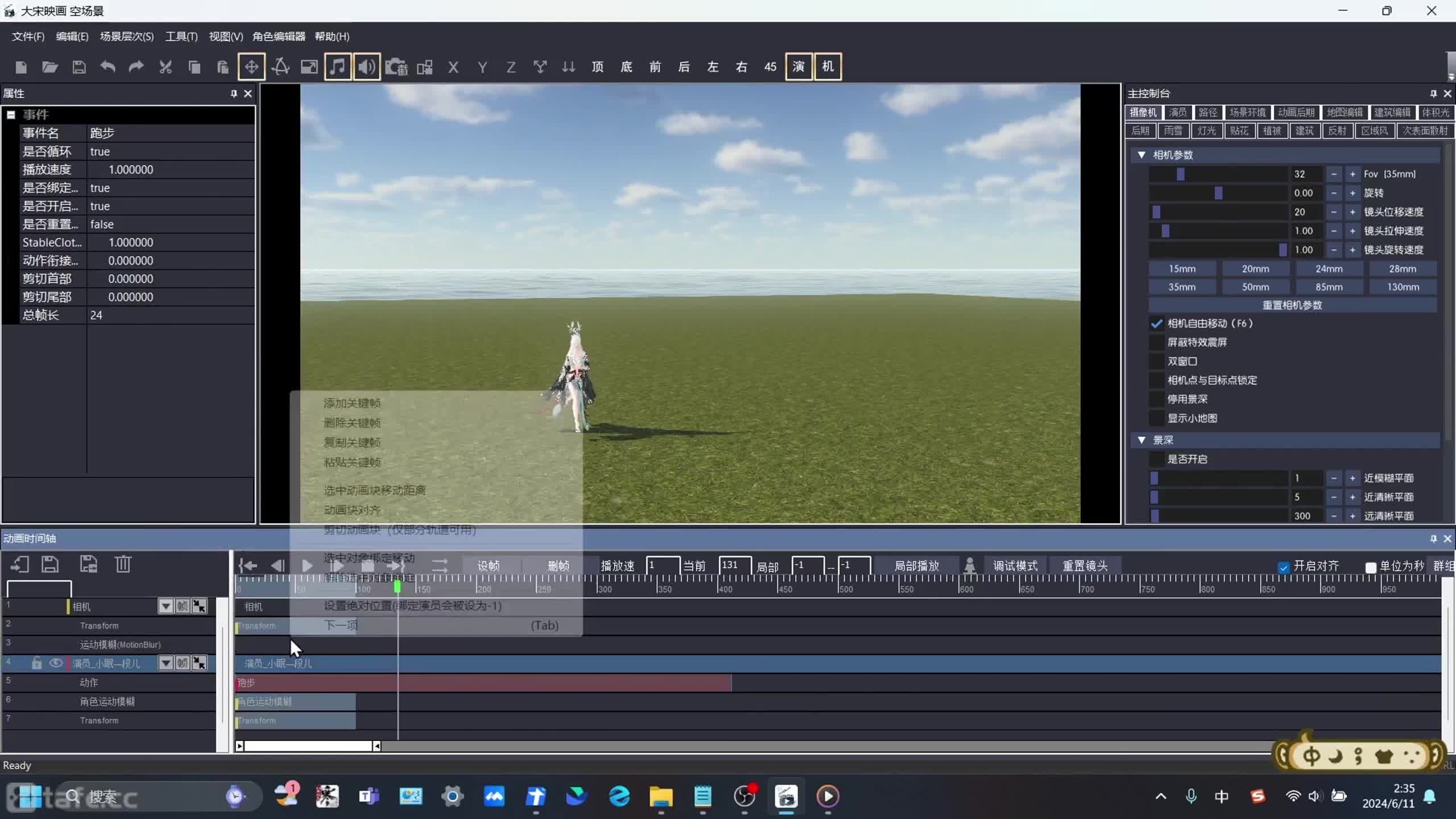
Task: Step back one frame
Action: pyautogui.click(x=278, y=566)
